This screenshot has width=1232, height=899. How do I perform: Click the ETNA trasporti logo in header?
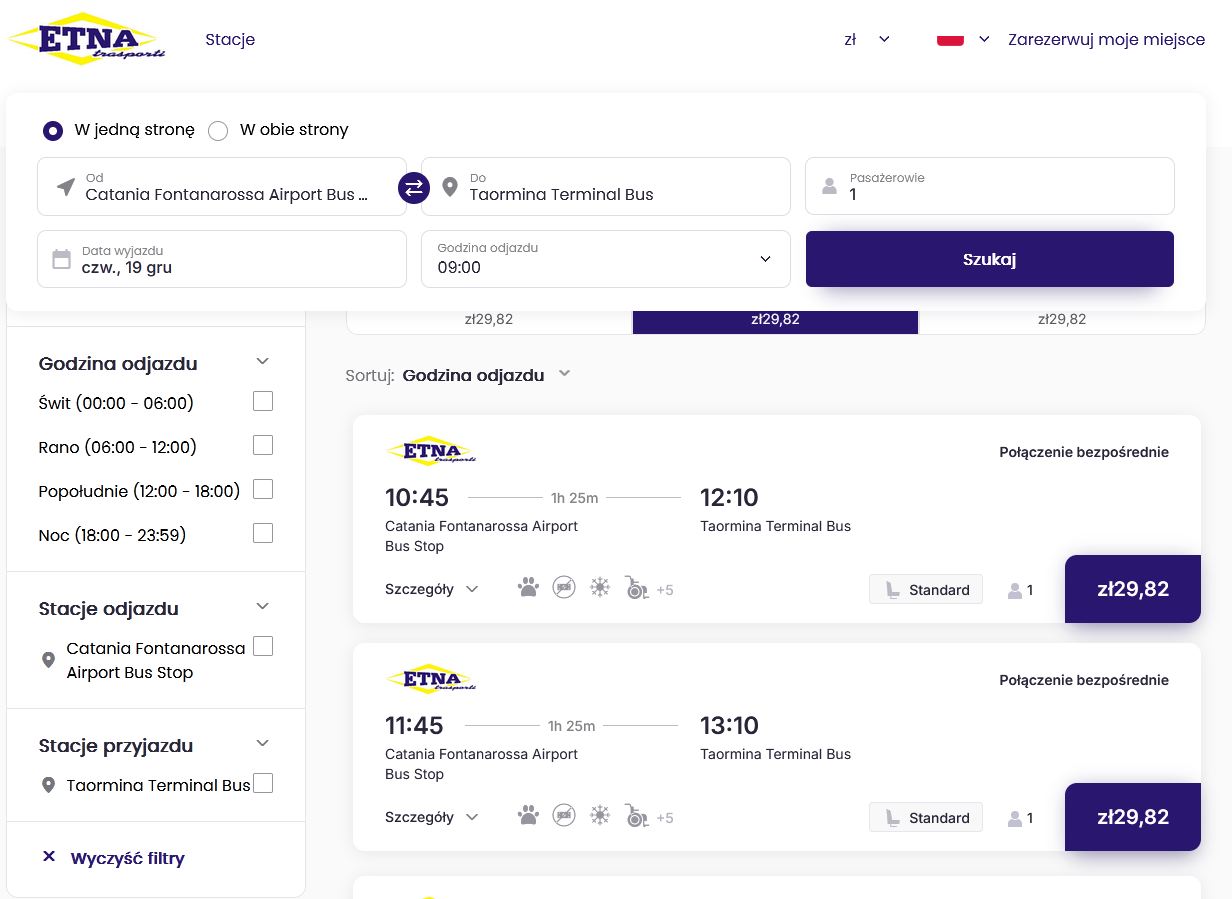(x=87, y=40)
